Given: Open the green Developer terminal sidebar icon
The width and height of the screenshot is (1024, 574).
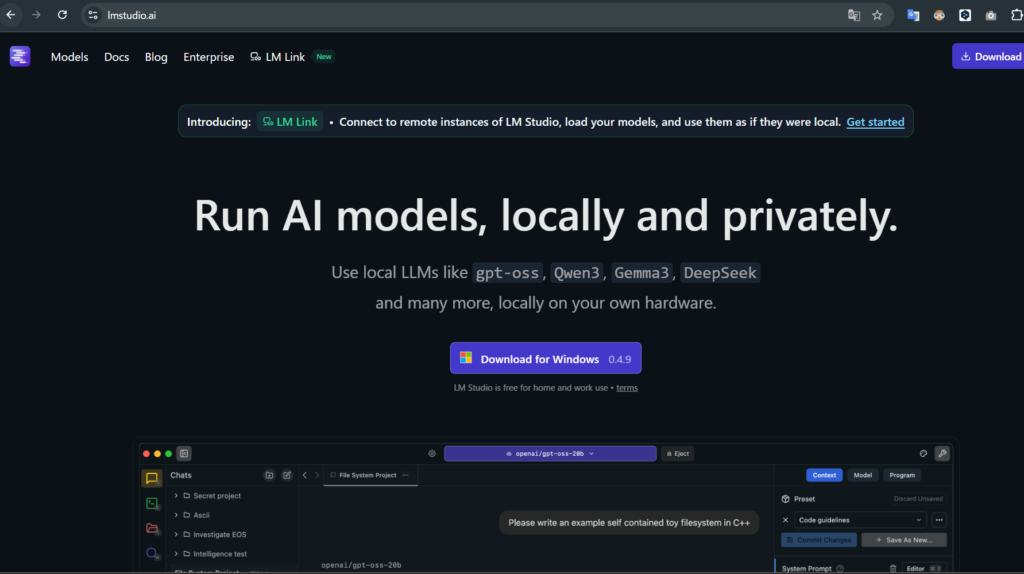Looking at the screenshot, I should pos(152,503).
